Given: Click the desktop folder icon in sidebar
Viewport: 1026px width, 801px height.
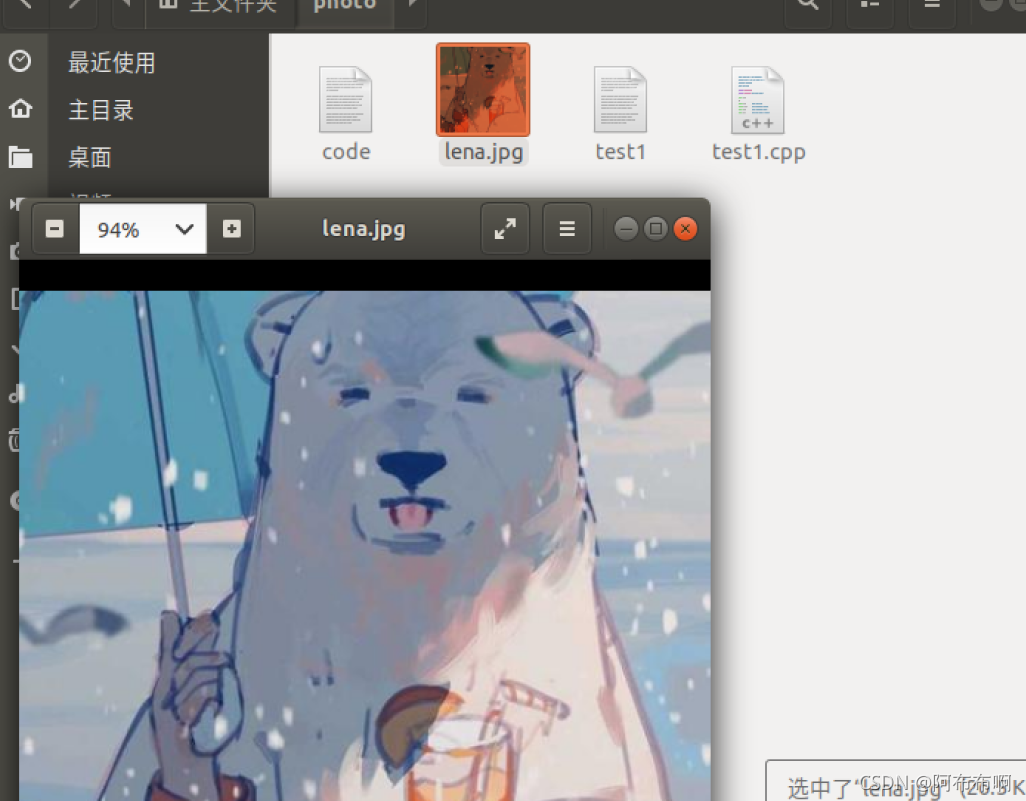Looking at the screenshot, I should [x=20, y=157].
